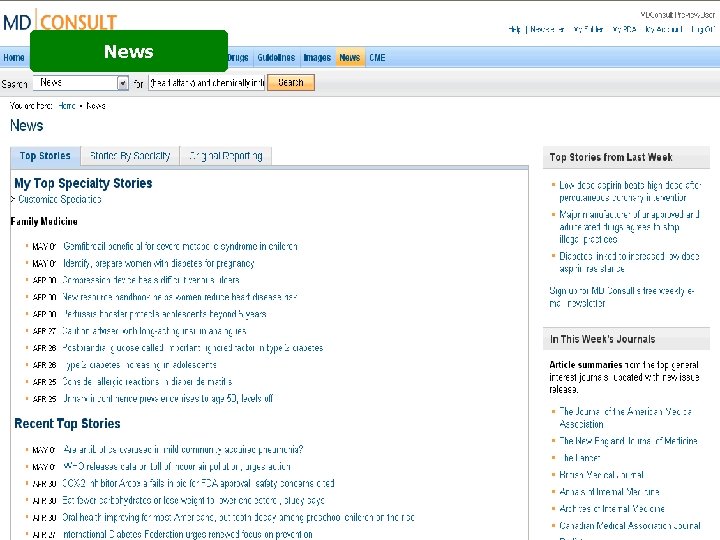Image resolution: width=720 pixels, height=540 pixels.
Task: Click the MD Consult logo
Action: coord(60,22)
